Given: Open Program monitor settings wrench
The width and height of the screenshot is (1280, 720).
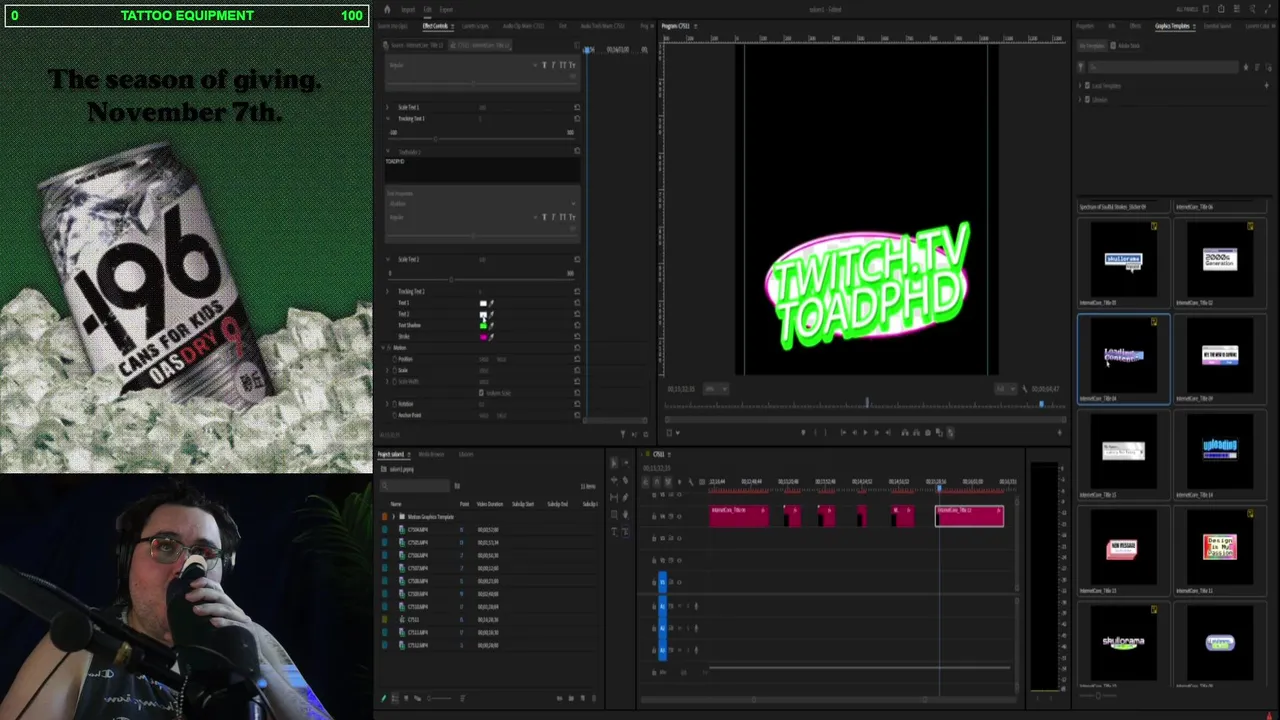Looking at the screenshot, I should (x=1024, y=389).
